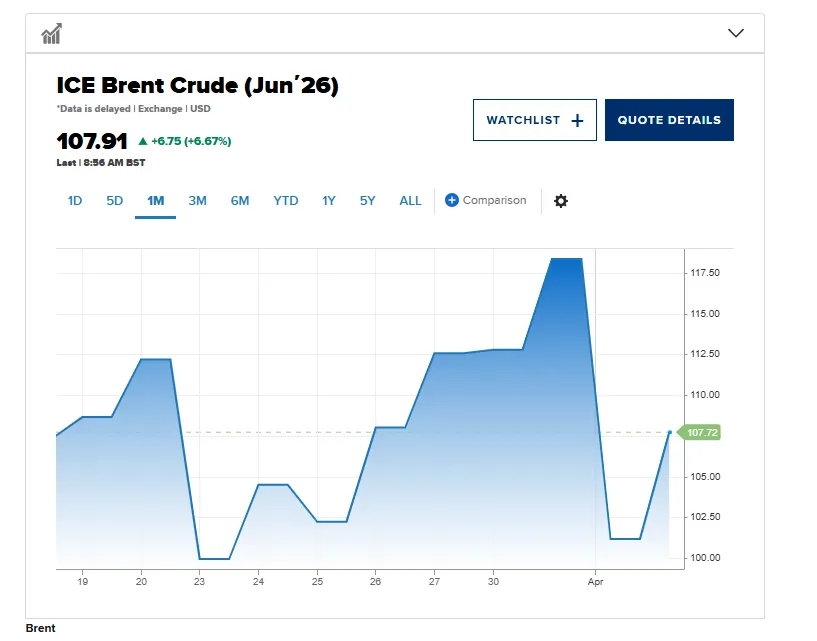Select the 1M time range tab

tap(155, 201)
